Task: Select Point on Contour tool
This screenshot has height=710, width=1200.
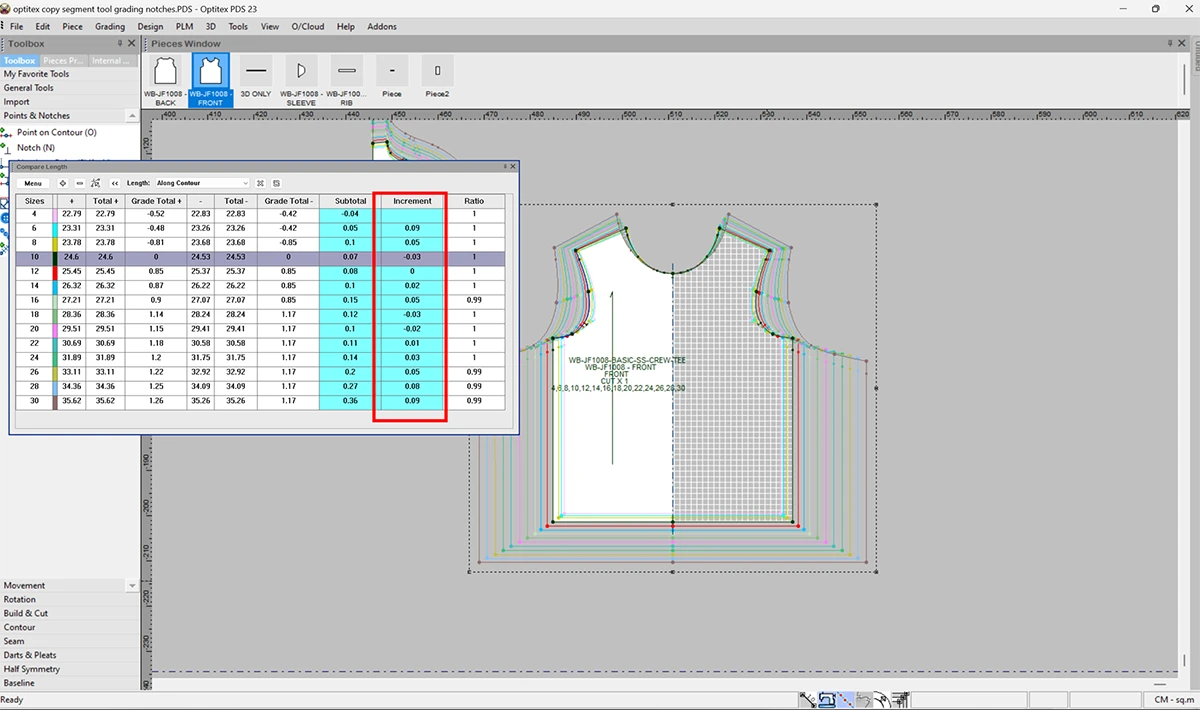Action: pos(57,132)
